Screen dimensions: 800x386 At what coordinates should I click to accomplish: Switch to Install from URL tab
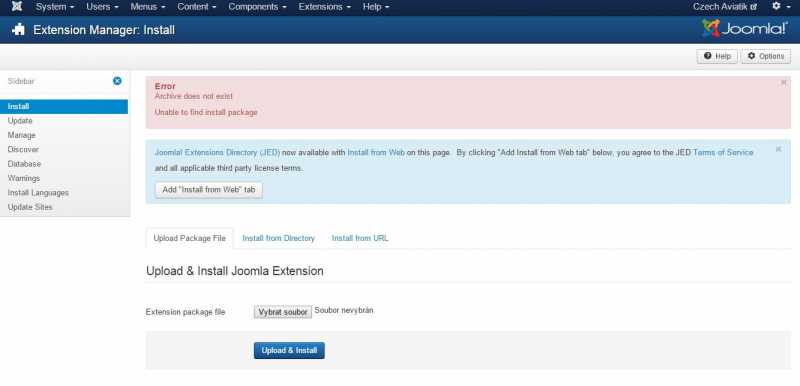click(360, 238)
